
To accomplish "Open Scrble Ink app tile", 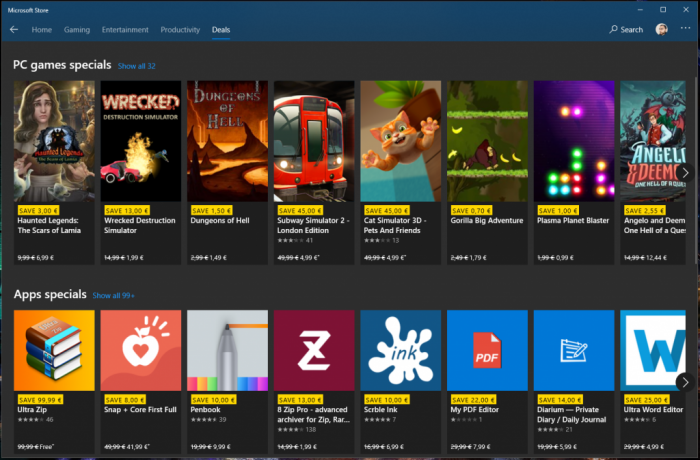I will click(401, 350).
